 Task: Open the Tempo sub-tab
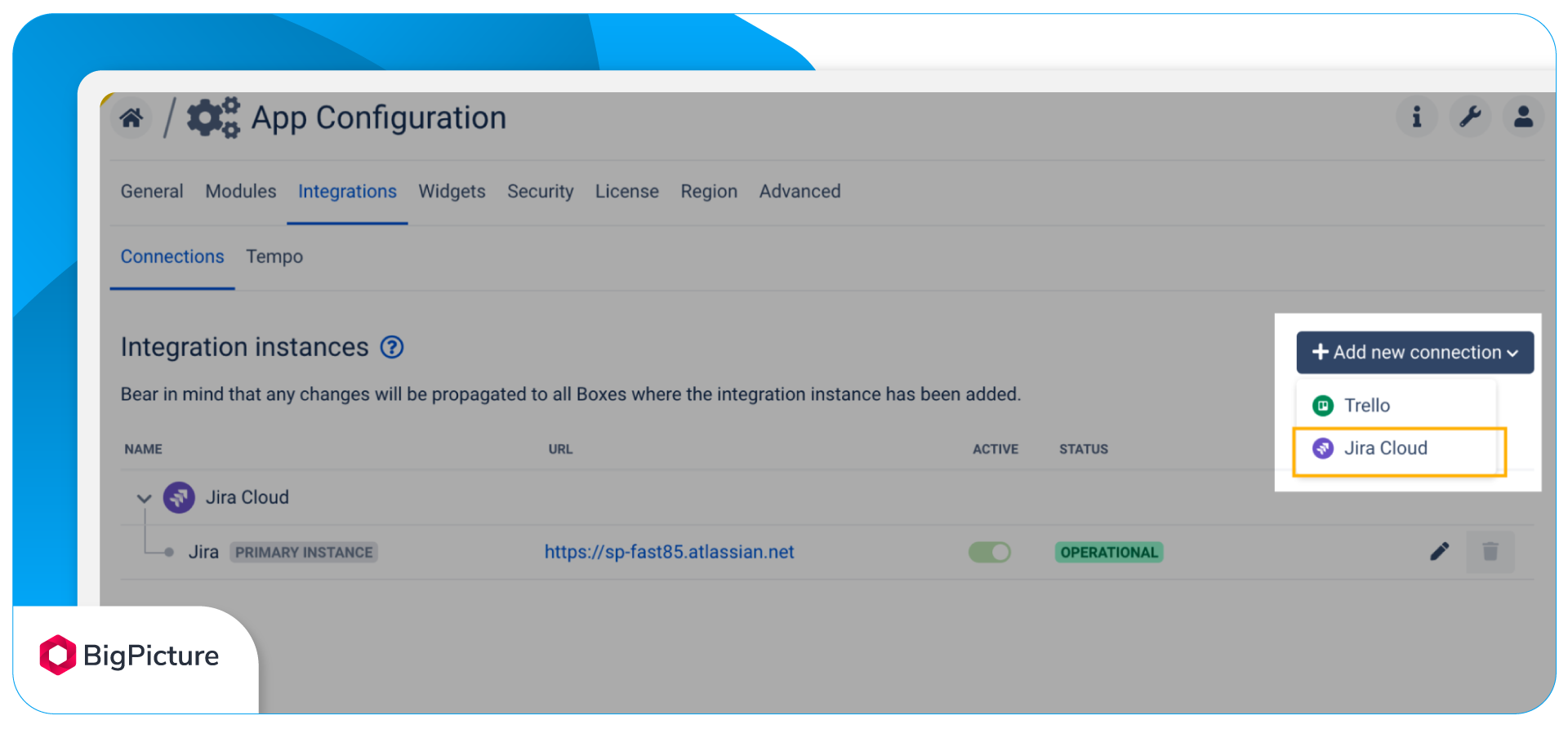(x=274, y=256)
